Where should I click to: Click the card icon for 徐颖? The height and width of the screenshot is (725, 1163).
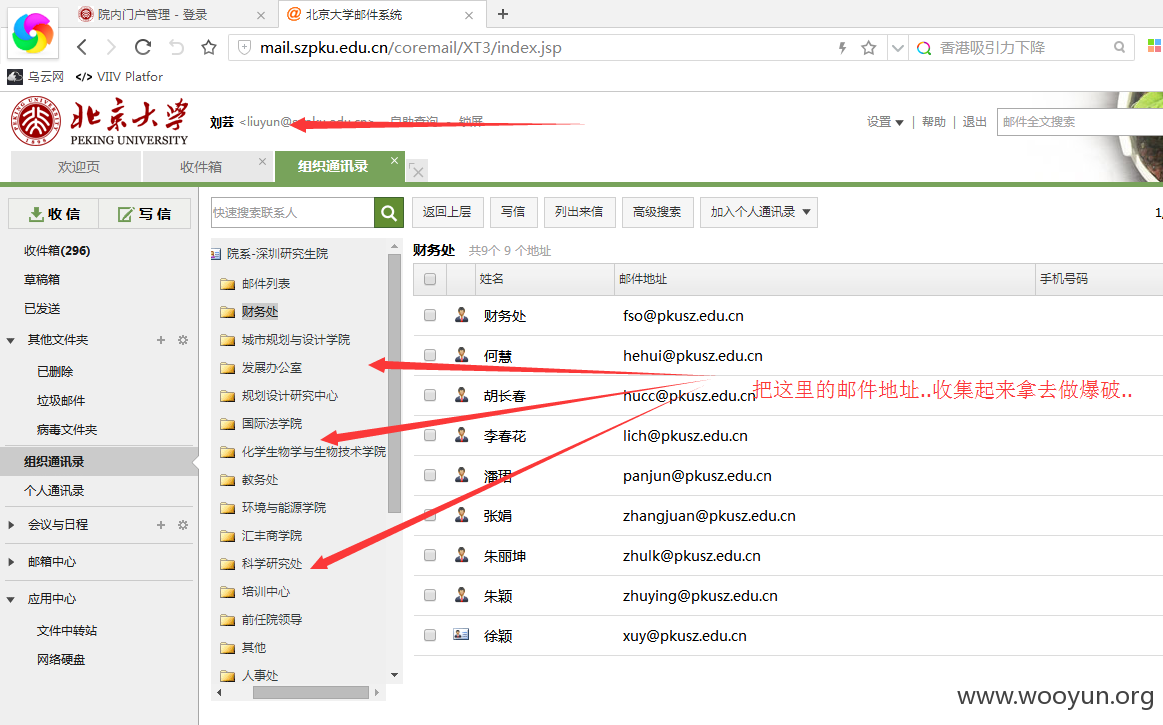point(461,634)
